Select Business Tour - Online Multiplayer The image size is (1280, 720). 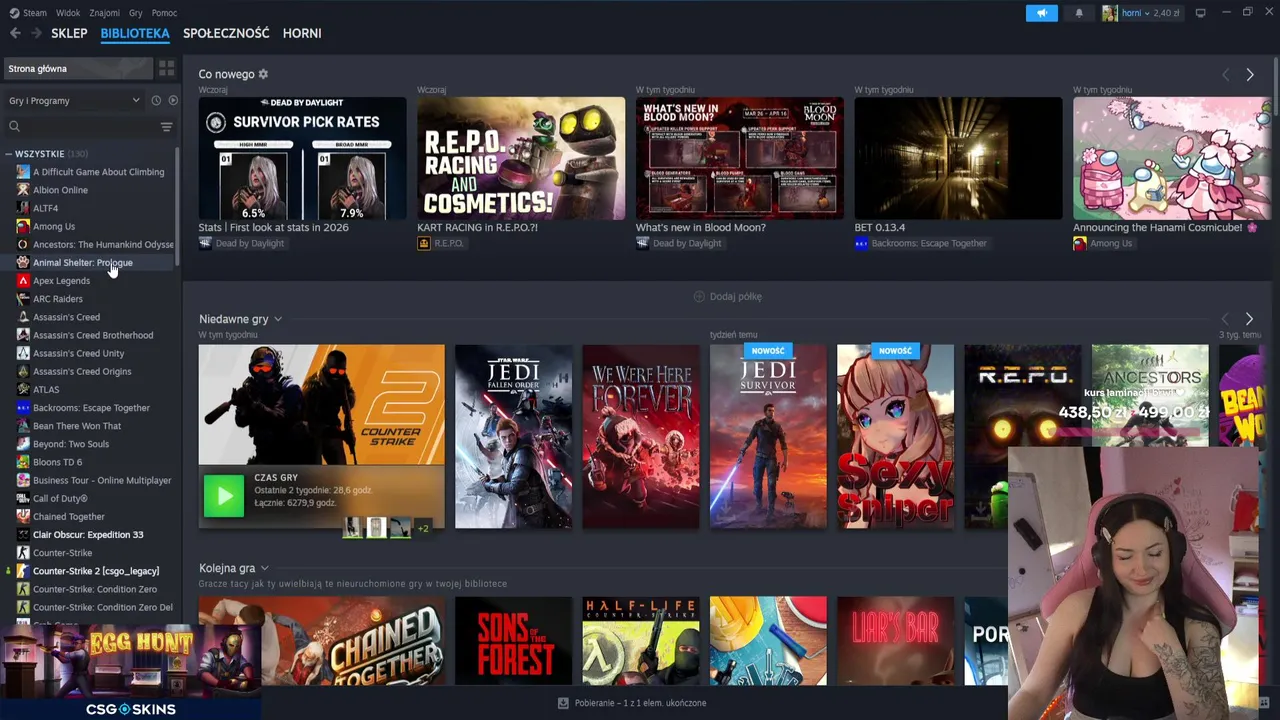point(102,480)
